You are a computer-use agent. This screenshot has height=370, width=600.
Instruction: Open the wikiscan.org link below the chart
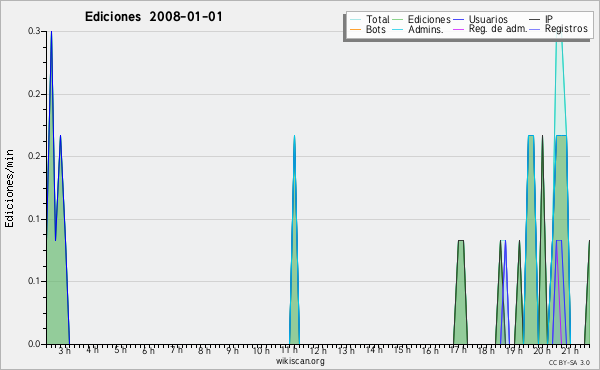pyautogui.click(x=300, y=361)
